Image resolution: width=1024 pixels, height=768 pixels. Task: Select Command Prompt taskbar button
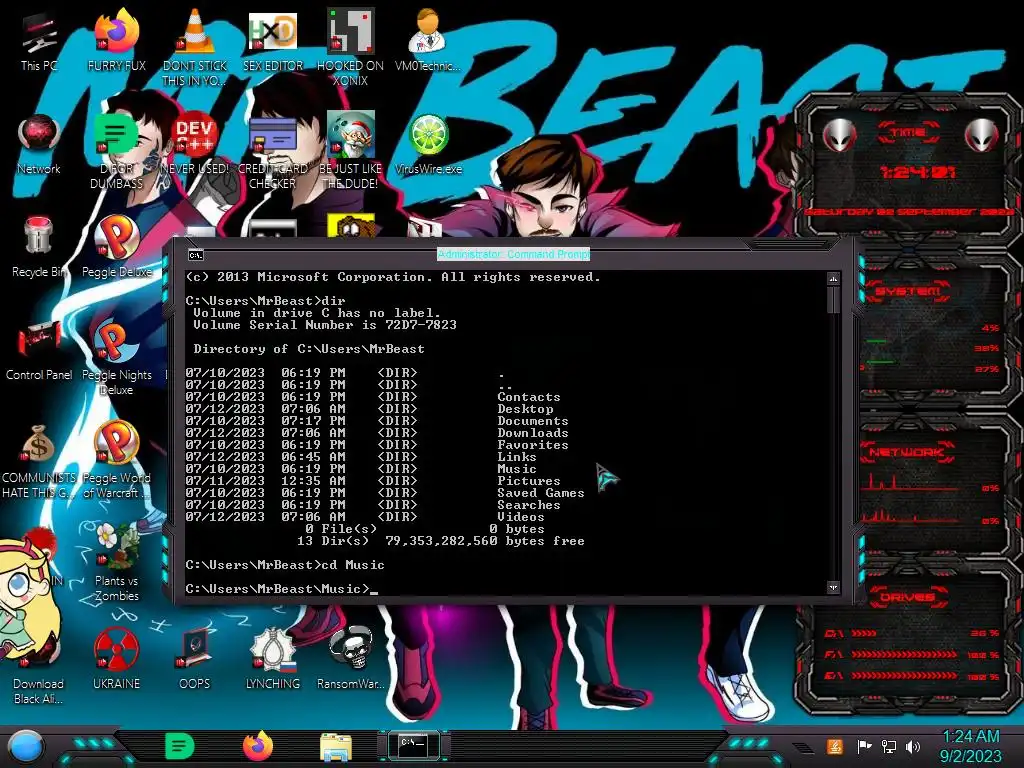coord(413,745)
